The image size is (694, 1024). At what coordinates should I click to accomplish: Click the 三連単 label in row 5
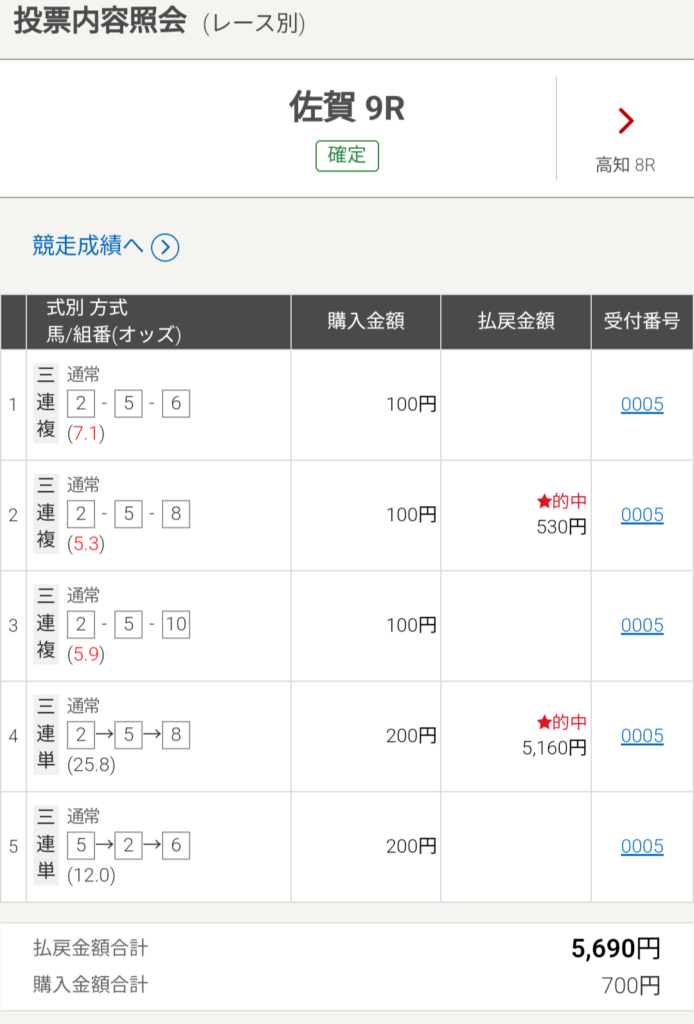(46, 846)
